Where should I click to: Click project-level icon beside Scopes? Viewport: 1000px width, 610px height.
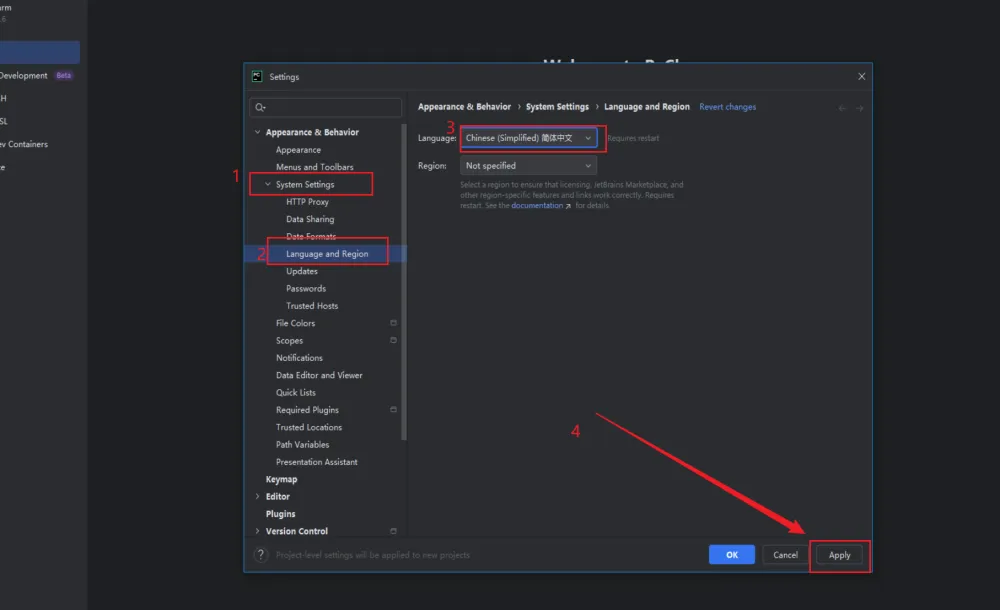tap(393, 340)
